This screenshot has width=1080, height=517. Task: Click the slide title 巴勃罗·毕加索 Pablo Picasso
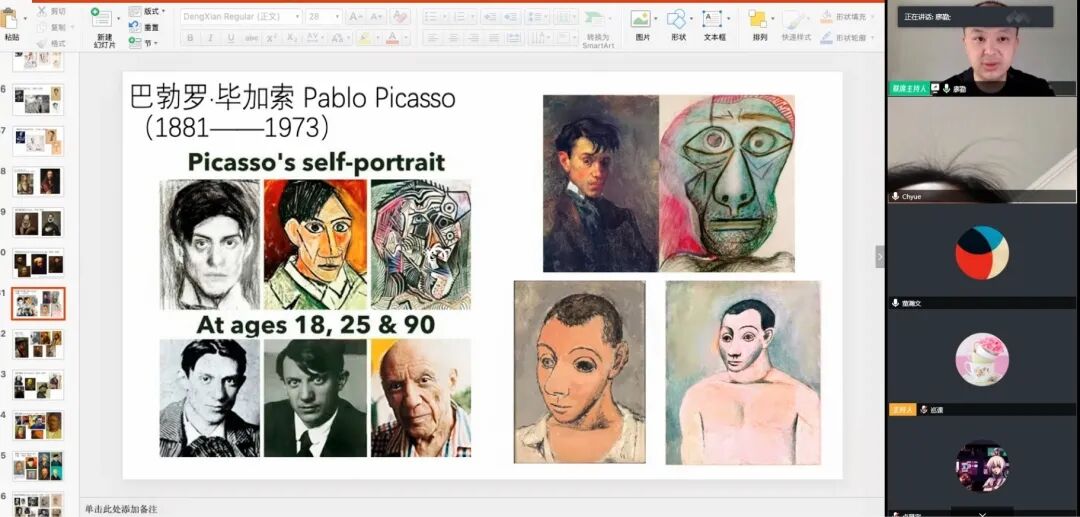click(293, 98)
